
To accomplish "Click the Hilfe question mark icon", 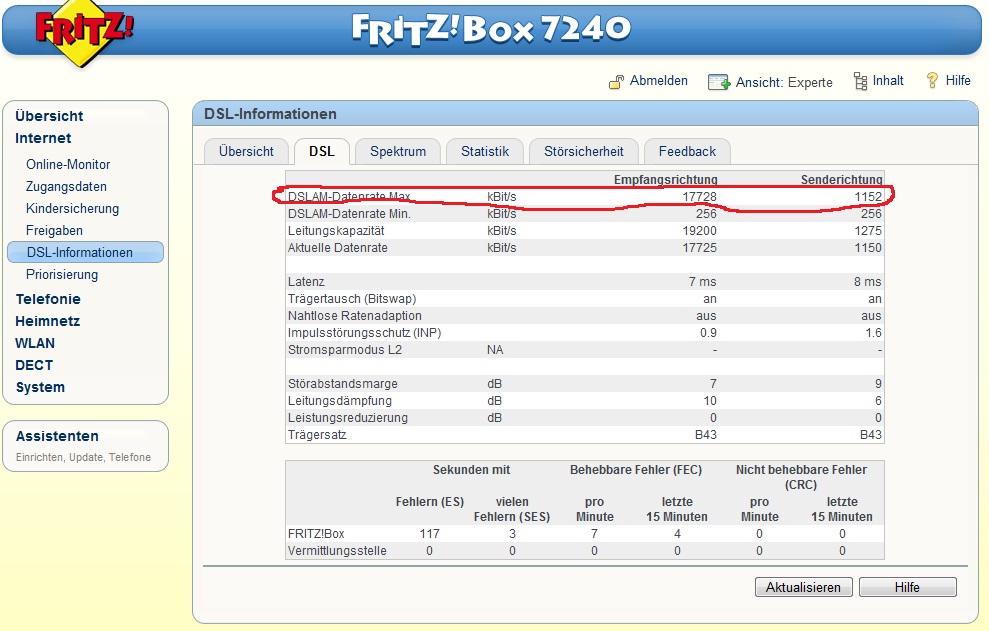I will click(932, 81).
